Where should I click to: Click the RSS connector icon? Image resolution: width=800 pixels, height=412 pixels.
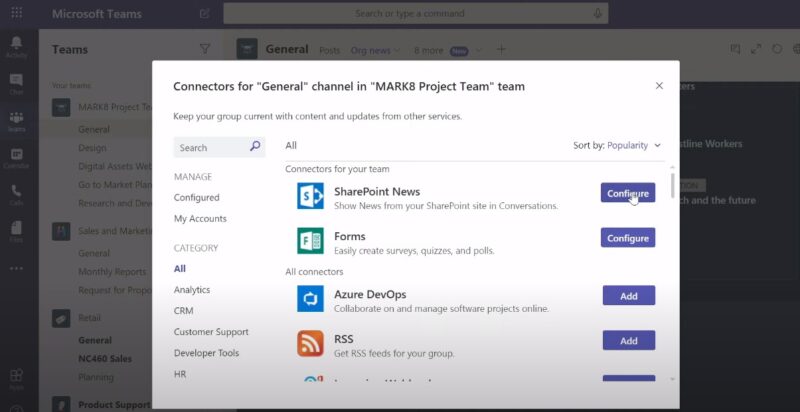click(310, 343)
